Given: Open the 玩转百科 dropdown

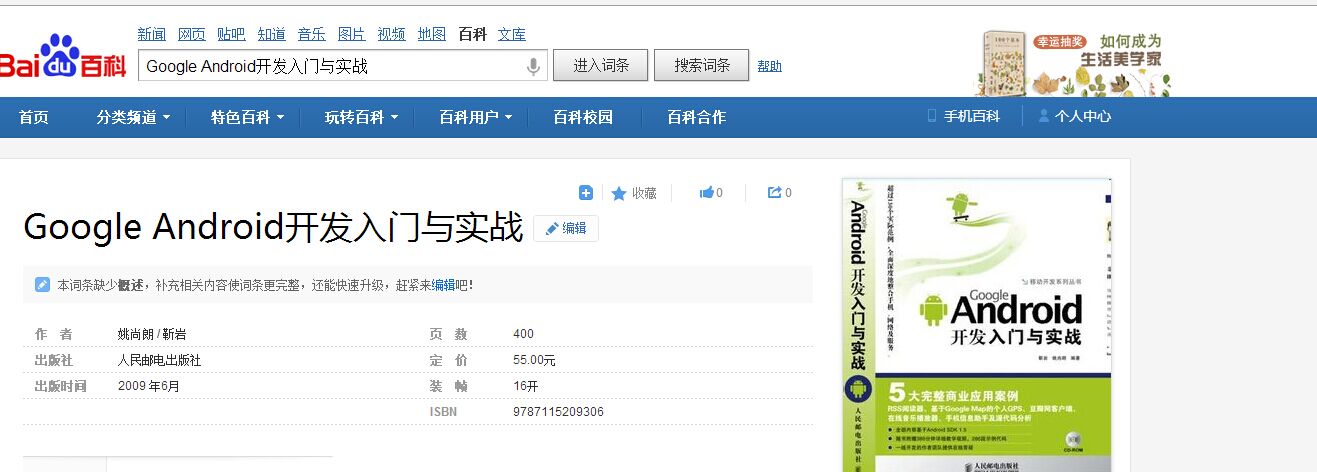Looking at the screenshot, I should coord(361,117).
